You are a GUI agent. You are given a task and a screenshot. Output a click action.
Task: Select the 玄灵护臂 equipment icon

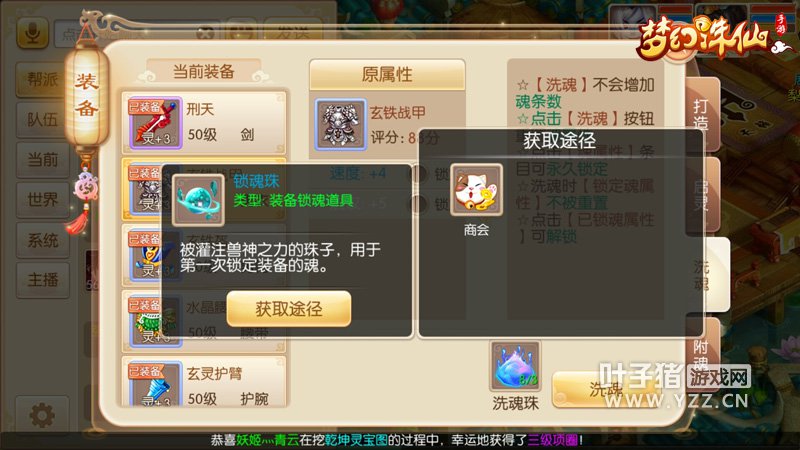pos(155,384)
